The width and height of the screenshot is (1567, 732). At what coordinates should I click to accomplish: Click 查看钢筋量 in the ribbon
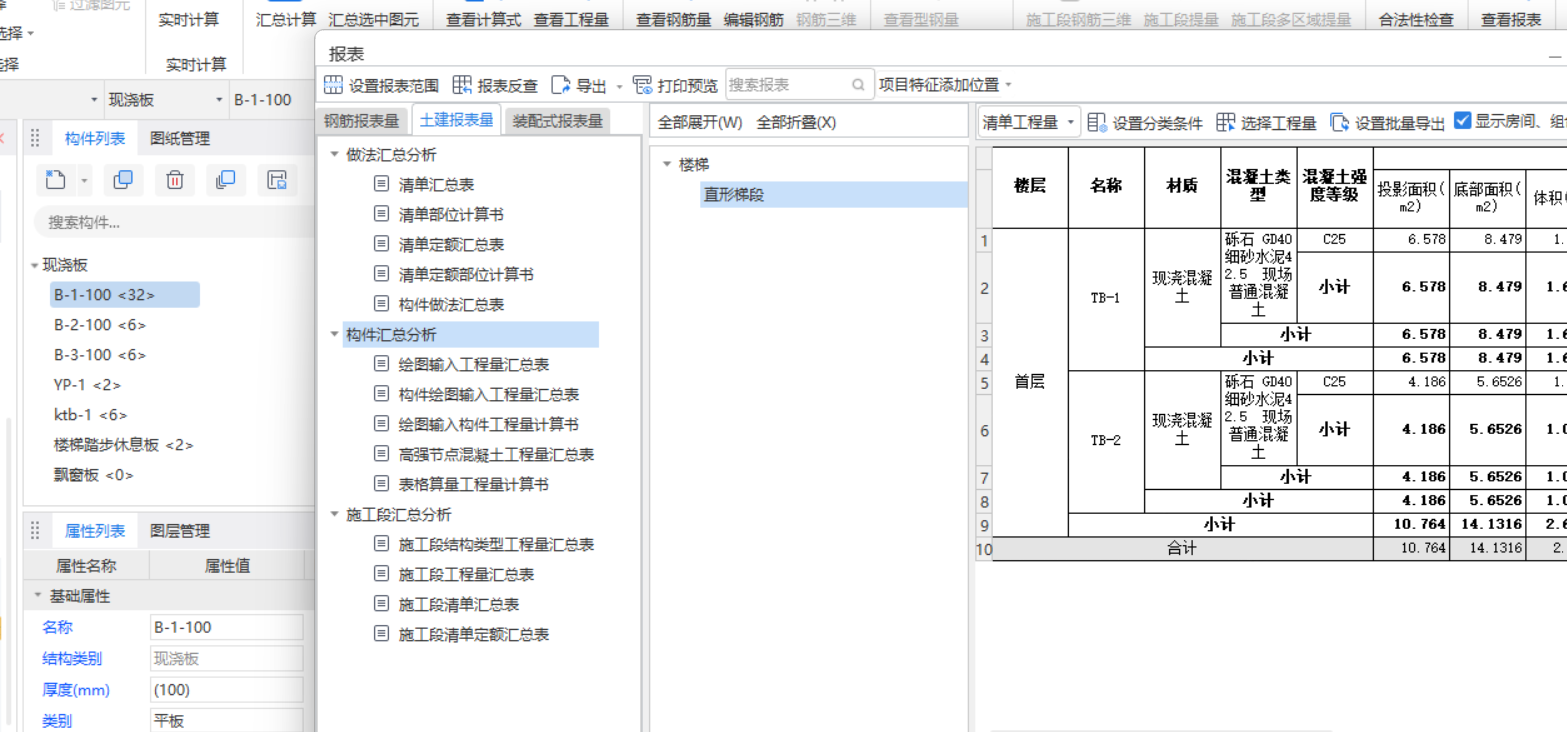[674, 19]
